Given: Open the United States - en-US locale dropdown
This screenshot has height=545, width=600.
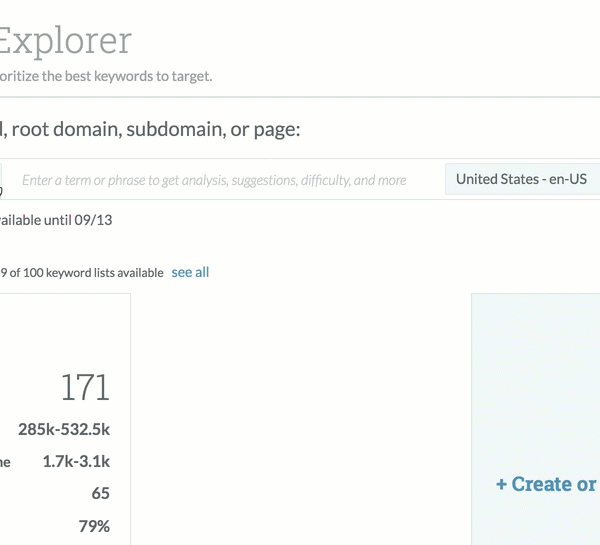Looking at the screenshot, I should 521,180.
